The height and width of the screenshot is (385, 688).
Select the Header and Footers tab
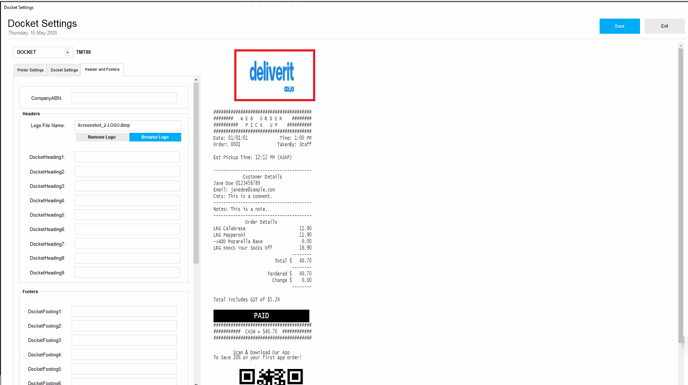102,69
